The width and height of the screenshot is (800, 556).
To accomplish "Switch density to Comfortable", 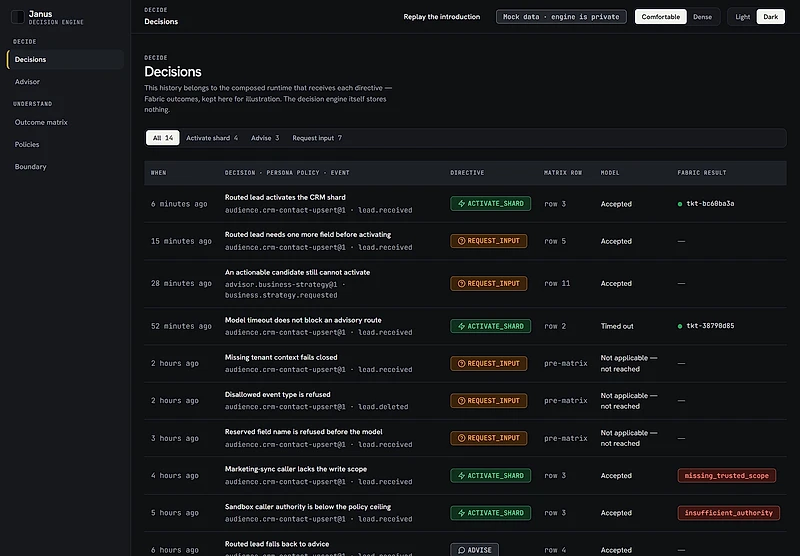I will [x=661, y=17].
